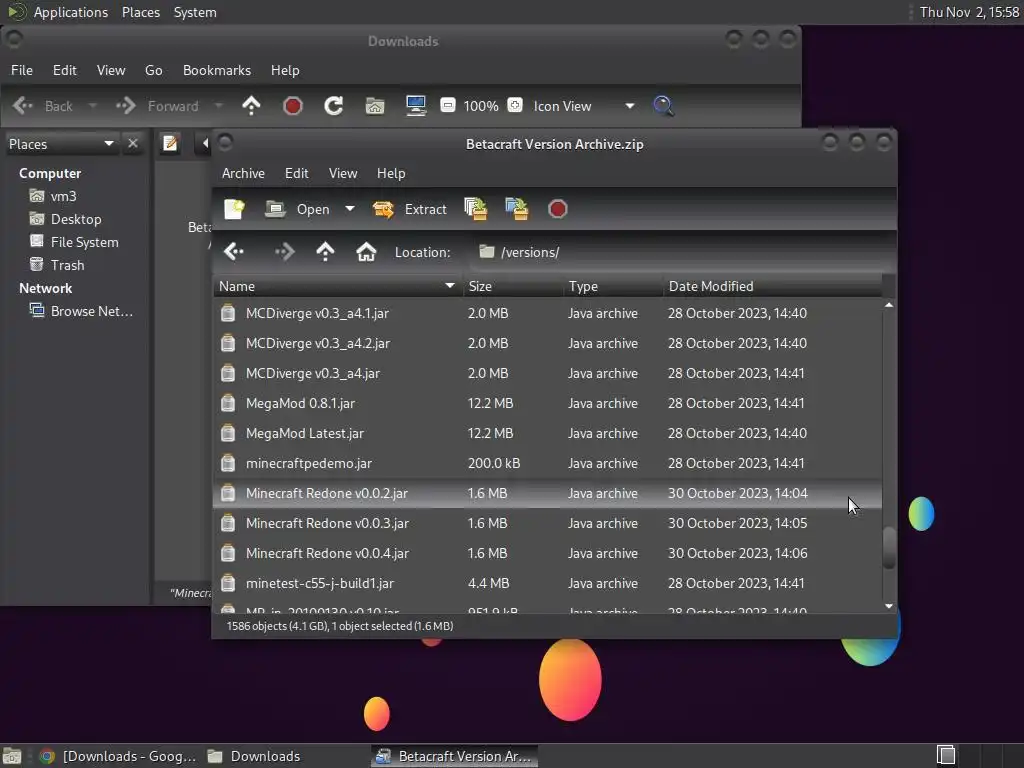Image resolution: width=1024 pixels, height=768 pixels.
Task: Go back in archive location bar
Action: (234, 251)
